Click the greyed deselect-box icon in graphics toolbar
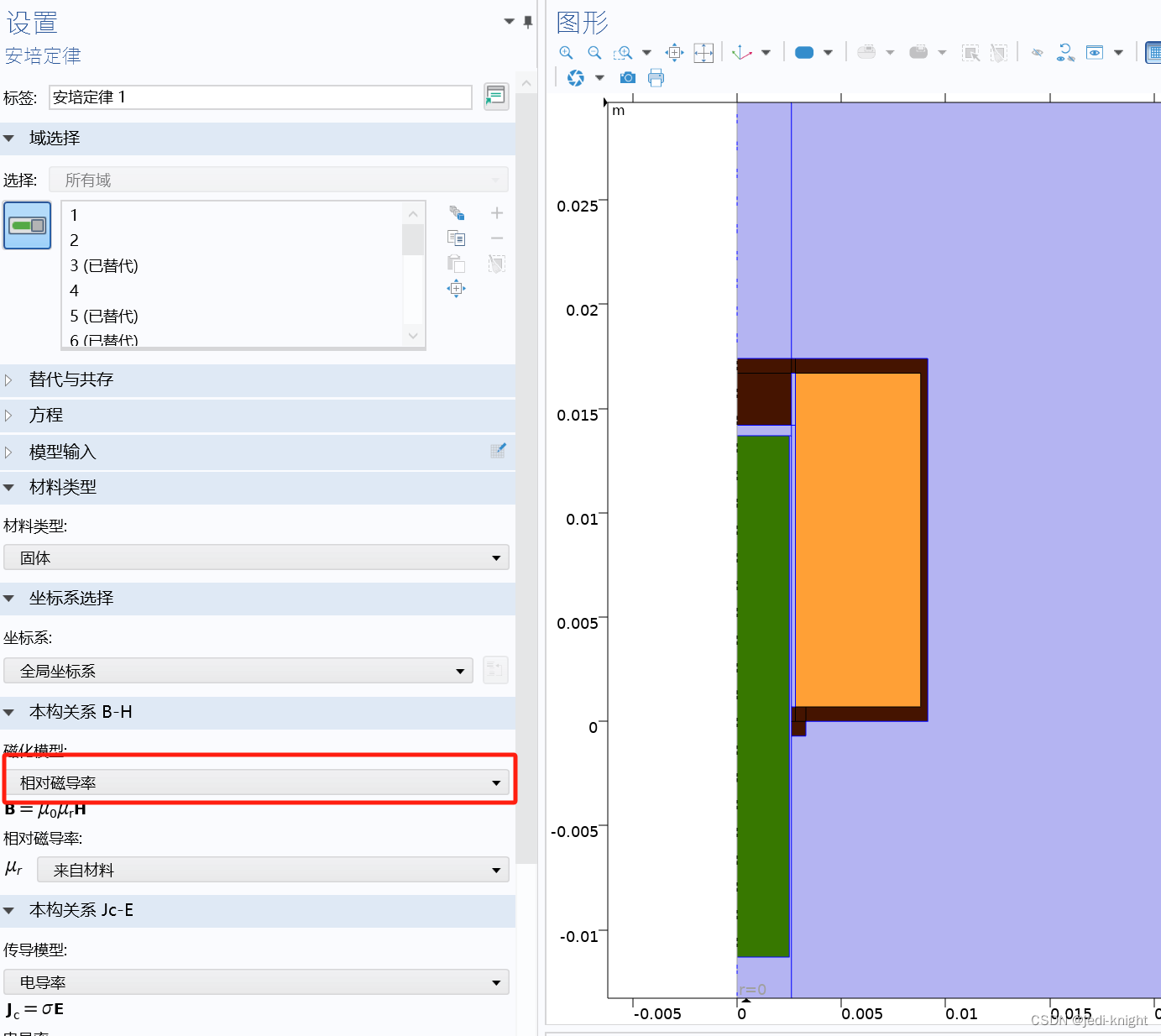This screenshot has height=1036, width=1161. click(x=998, y=53)
